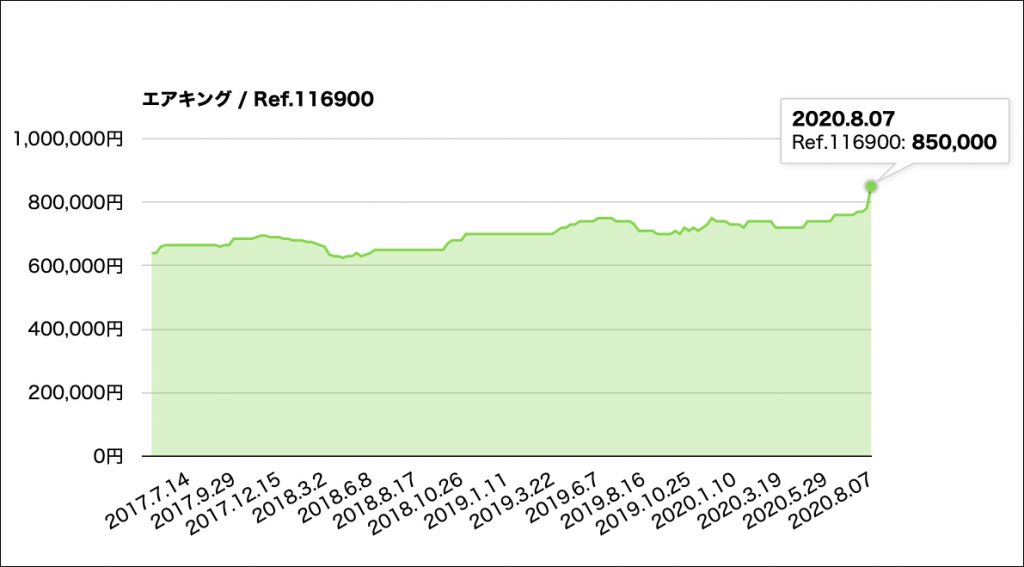The image size is (1024, 567).
Task: Select the 800,000円 axis label
Action: coord(76,202)
